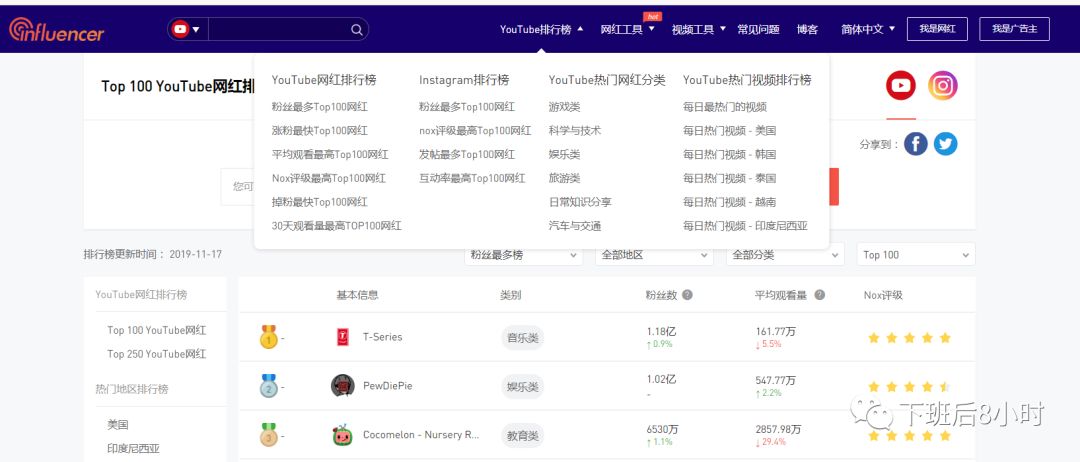
Task: Click the bronze rank 3 medal
Action: click(269, 435)
